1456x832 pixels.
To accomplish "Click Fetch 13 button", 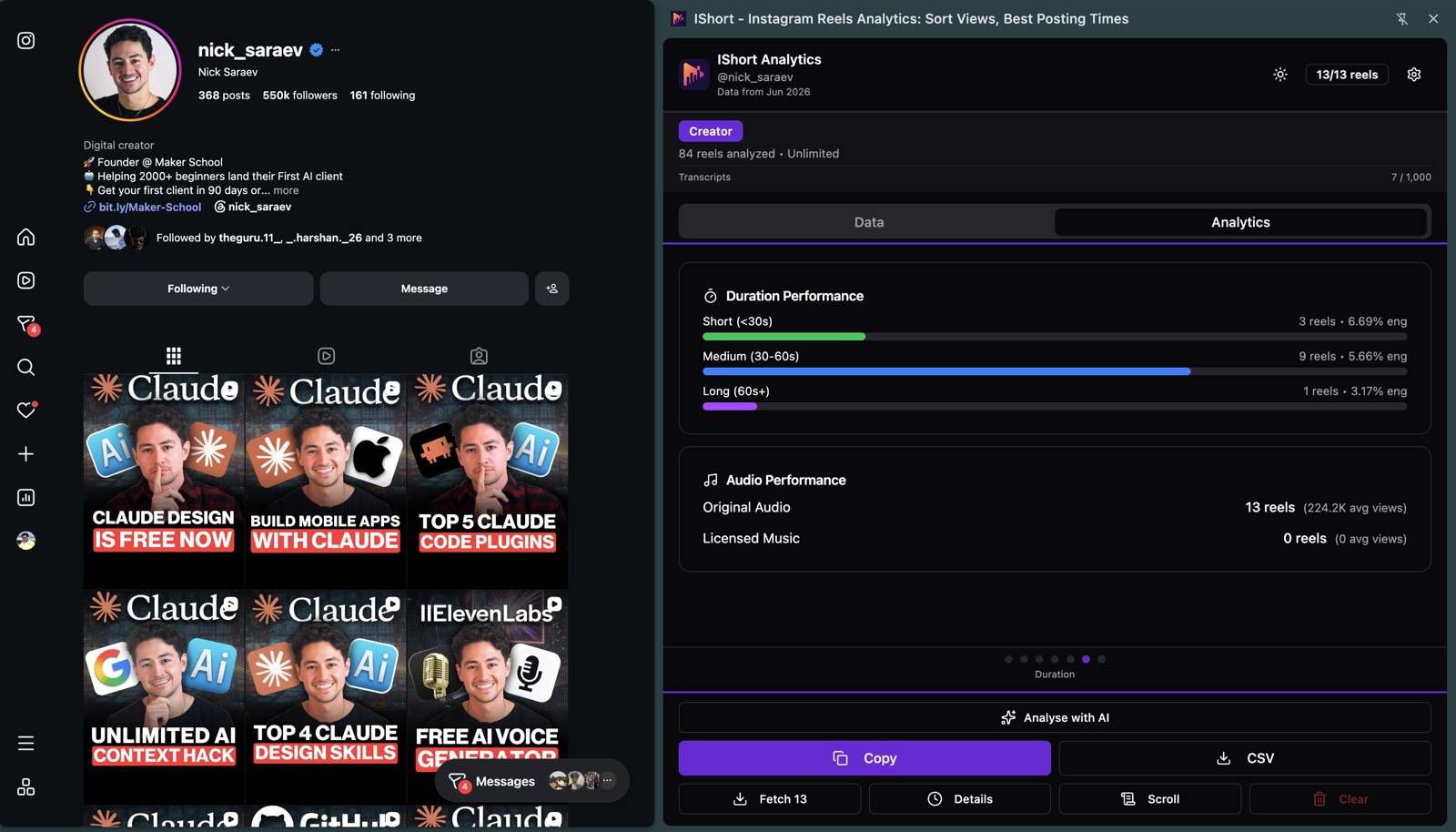I will tap(770, 799).
